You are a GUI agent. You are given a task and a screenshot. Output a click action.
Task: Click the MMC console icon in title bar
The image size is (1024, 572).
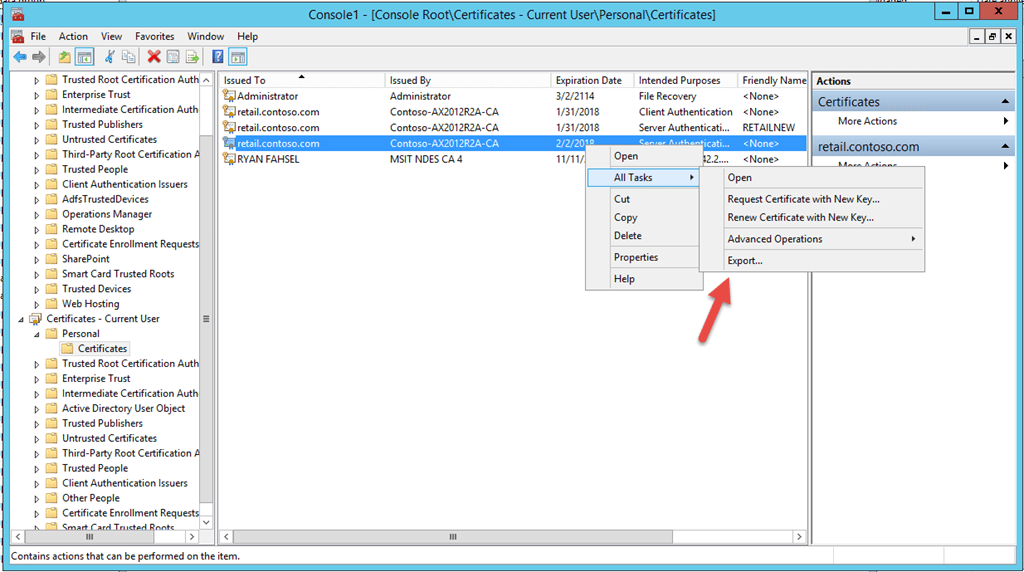tap(18, 14)
